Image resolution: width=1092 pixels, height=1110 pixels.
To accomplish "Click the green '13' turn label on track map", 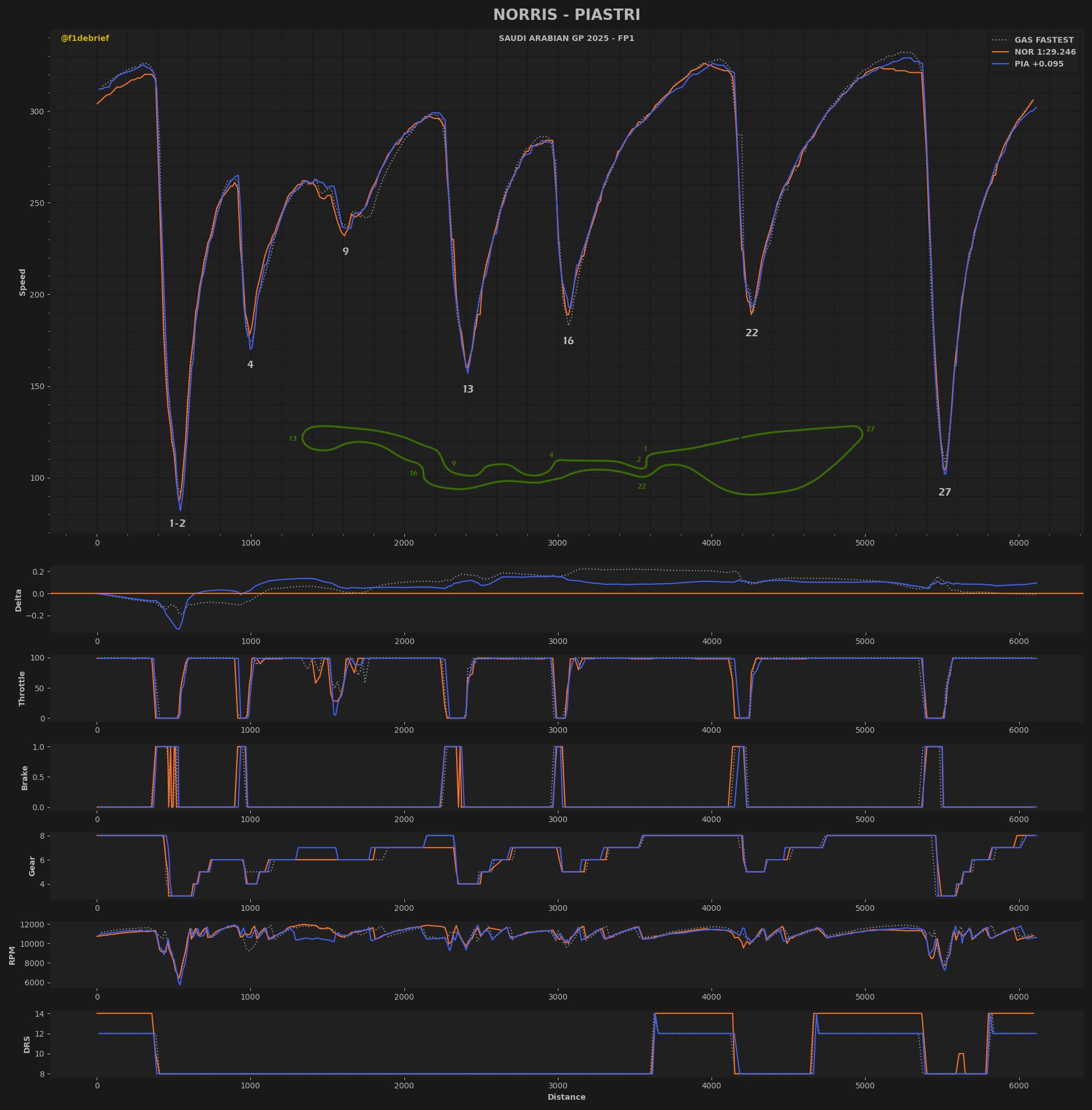I will (x=292, y=439).
